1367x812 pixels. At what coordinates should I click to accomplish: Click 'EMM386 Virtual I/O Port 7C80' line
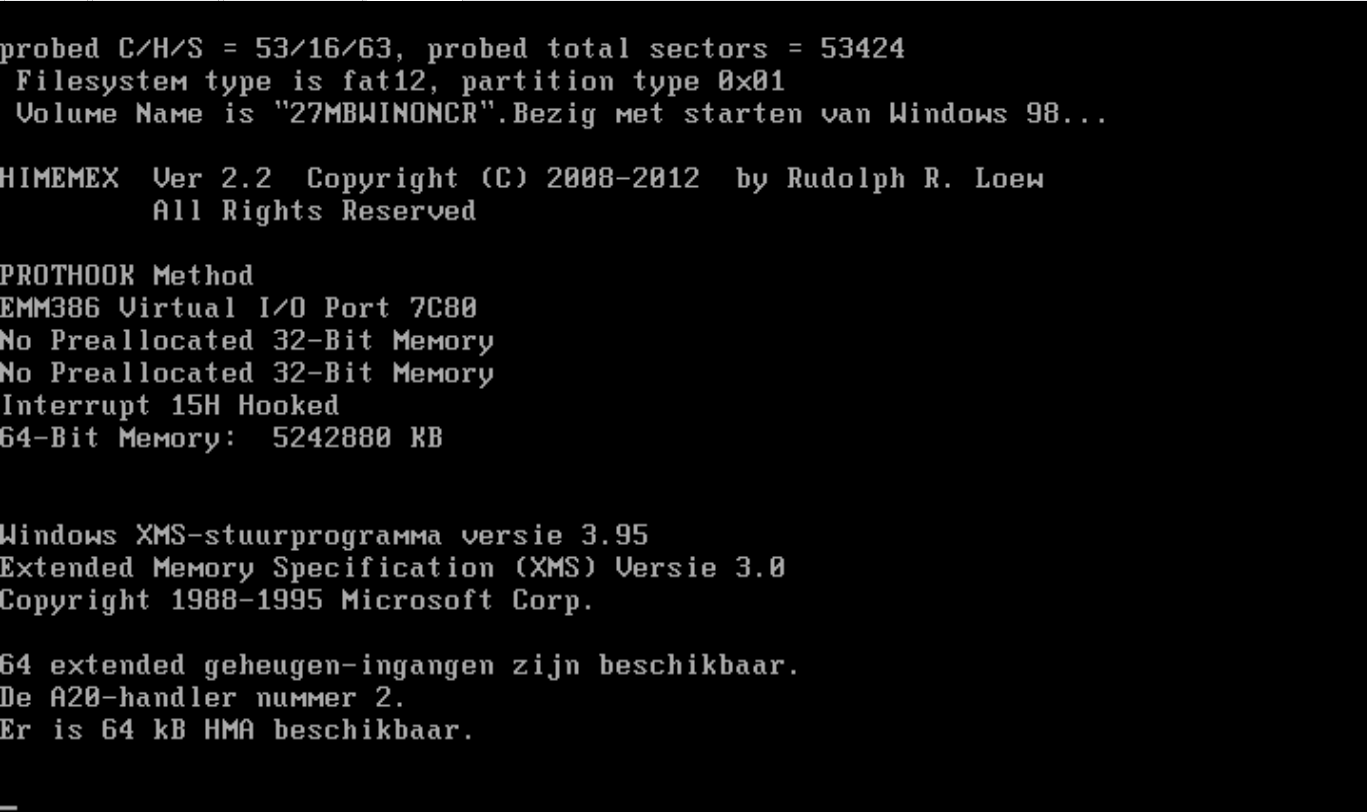click(238, 308)
